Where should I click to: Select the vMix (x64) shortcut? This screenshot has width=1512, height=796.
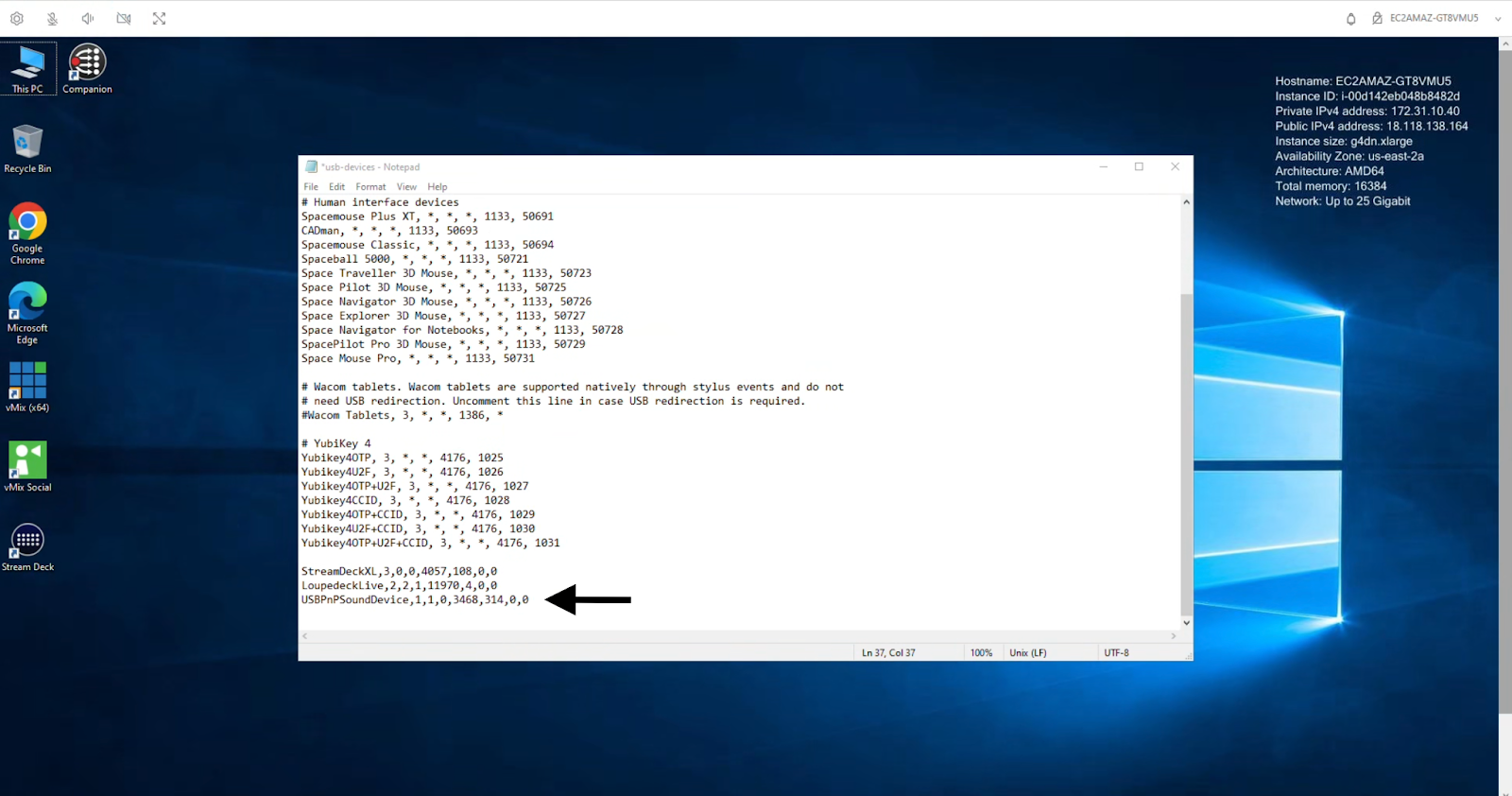point(27,387)
